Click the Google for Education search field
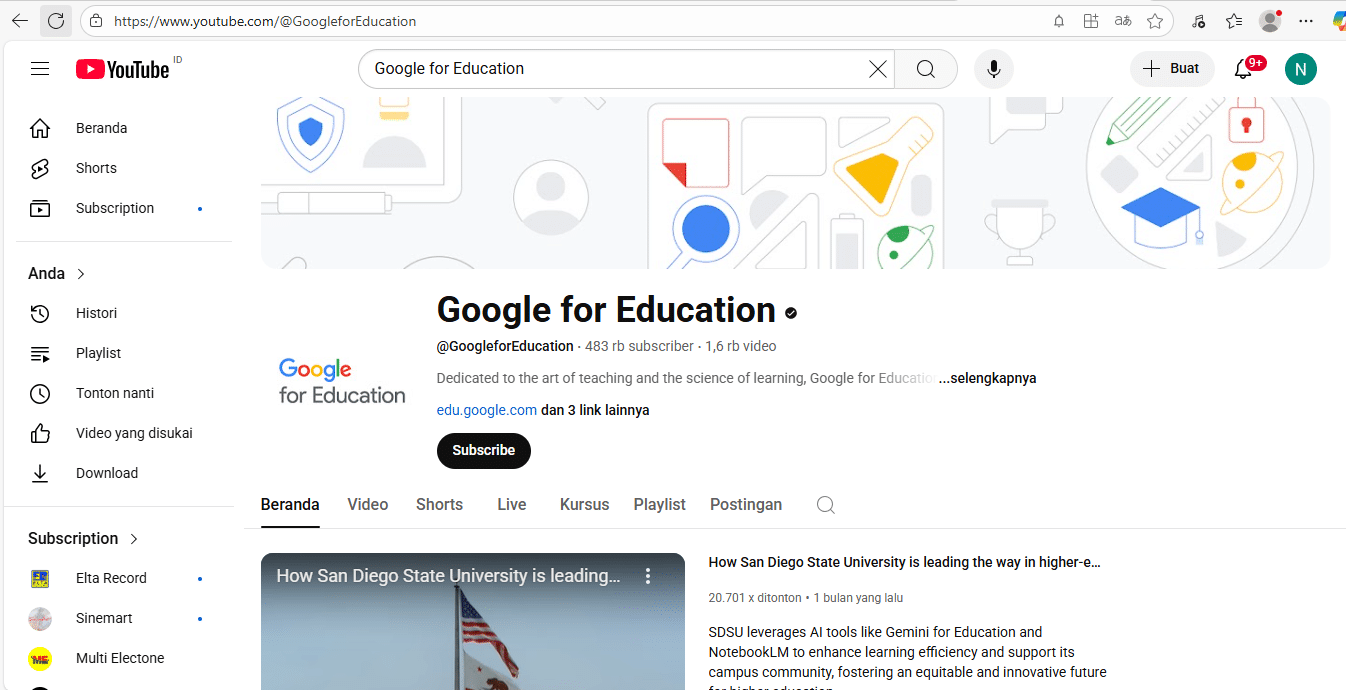Screen dimensions: 1346x690 click(x=610, y=69)
